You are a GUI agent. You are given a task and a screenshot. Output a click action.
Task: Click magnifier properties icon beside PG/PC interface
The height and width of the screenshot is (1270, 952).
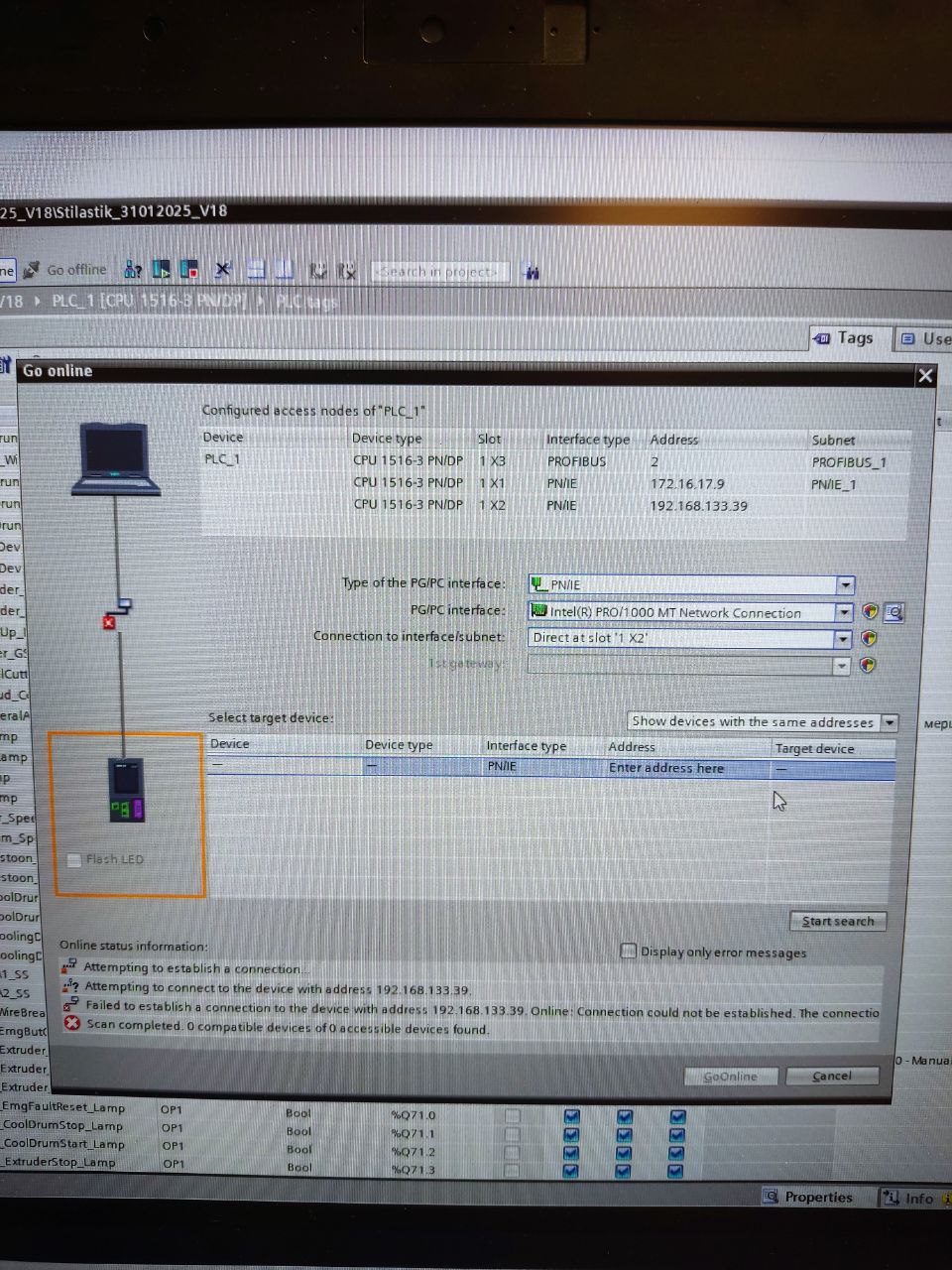[893, 612]
